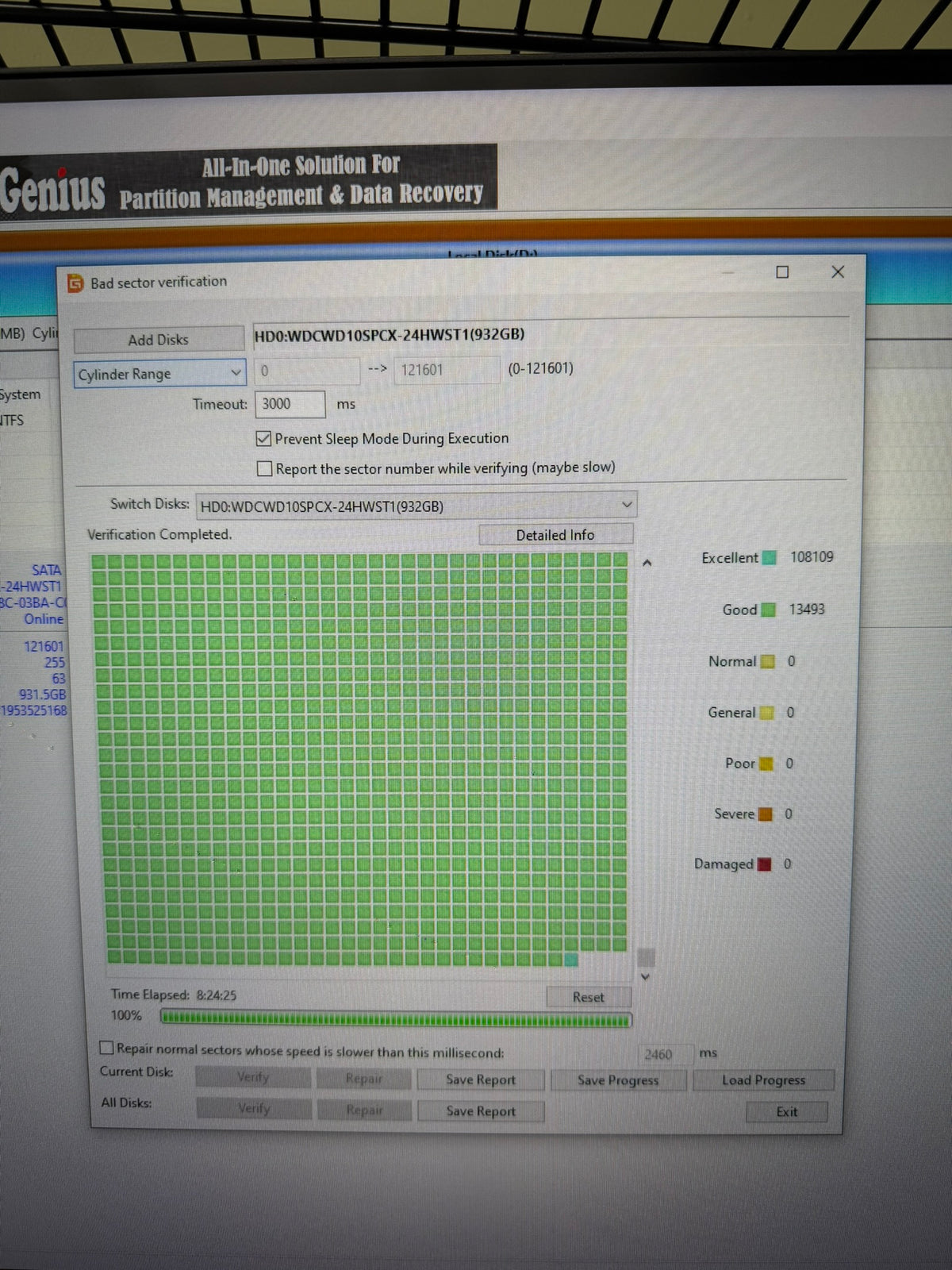
Task: Click the Verification Completed status text
Action: click(159, 534)
